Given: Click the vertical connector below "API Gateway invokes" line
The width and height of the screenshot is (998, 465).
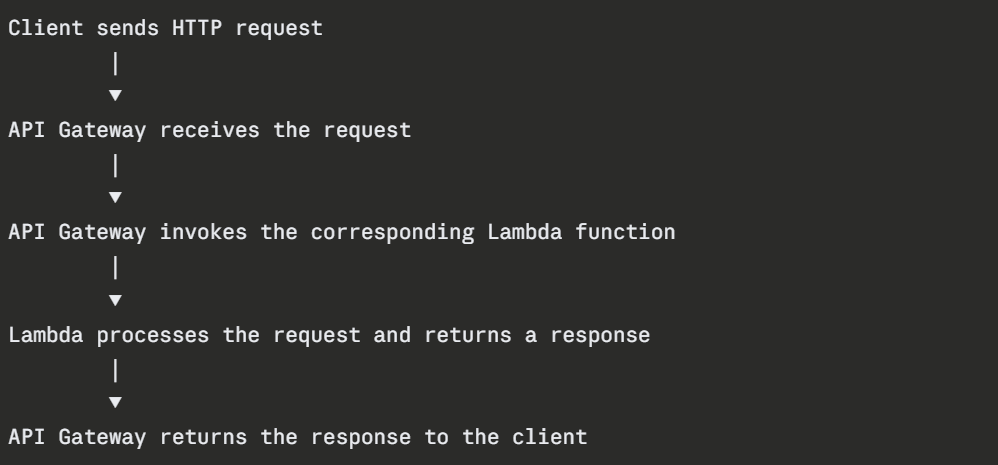Looking at the screenshot, I should click(115, 268).
